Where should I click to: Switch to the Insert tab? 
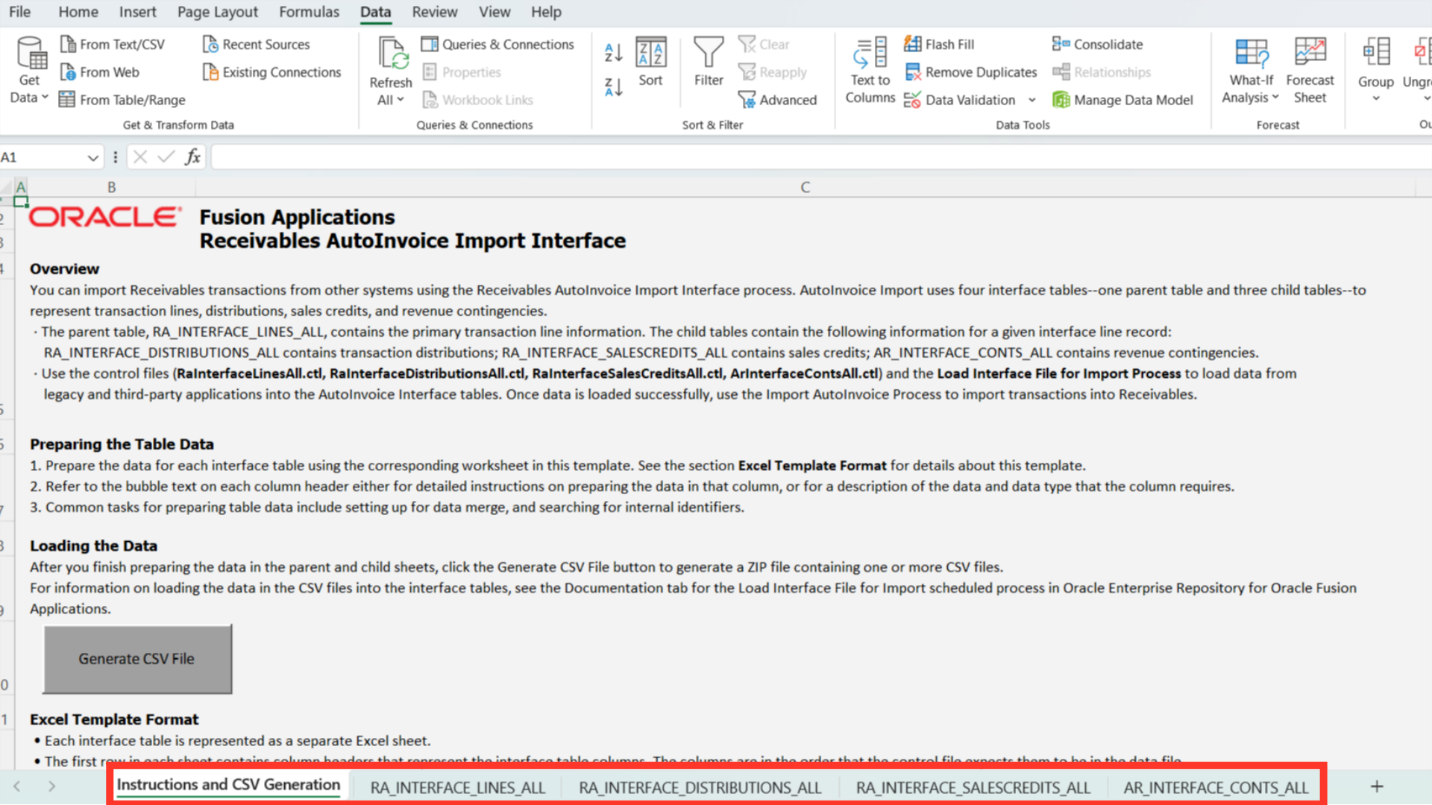(x=137, y=12)
